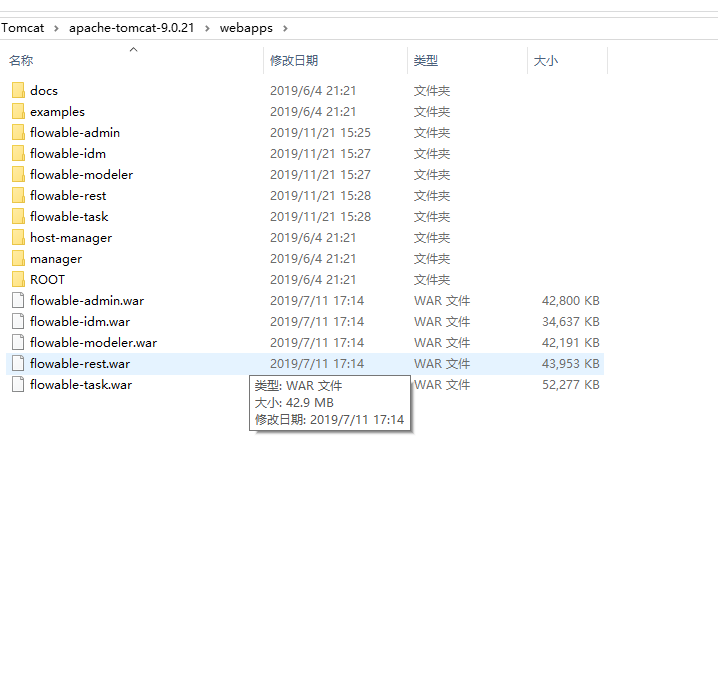Viewport: 718px width, 696px height.
Task: Go to the apache-tomcat-9.0.21 breadcrumb folder
Action: (132, 28)
